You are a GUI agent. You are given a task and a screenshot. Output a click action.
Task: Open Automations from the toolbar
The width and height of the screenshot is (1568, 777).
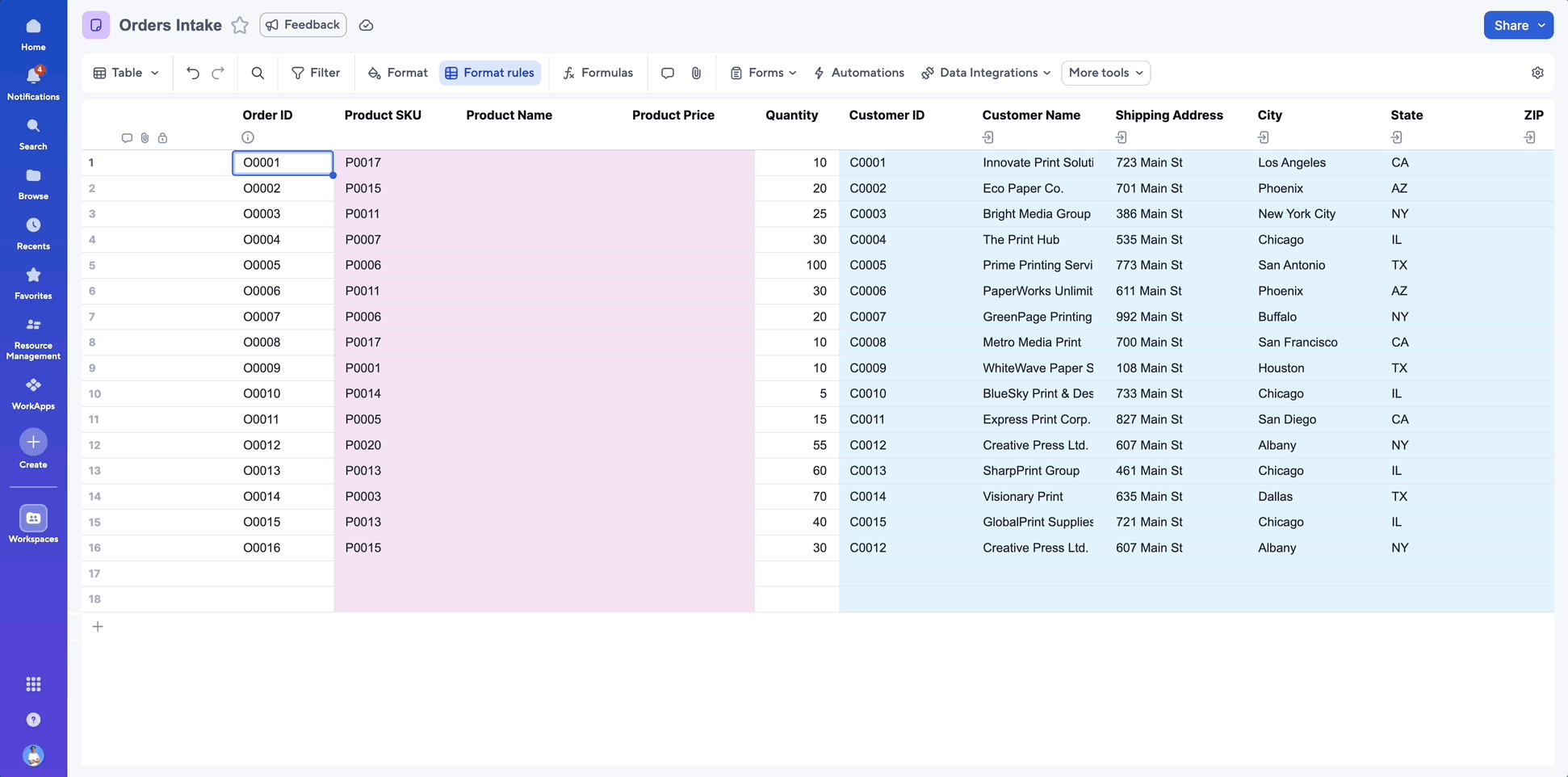858,73
